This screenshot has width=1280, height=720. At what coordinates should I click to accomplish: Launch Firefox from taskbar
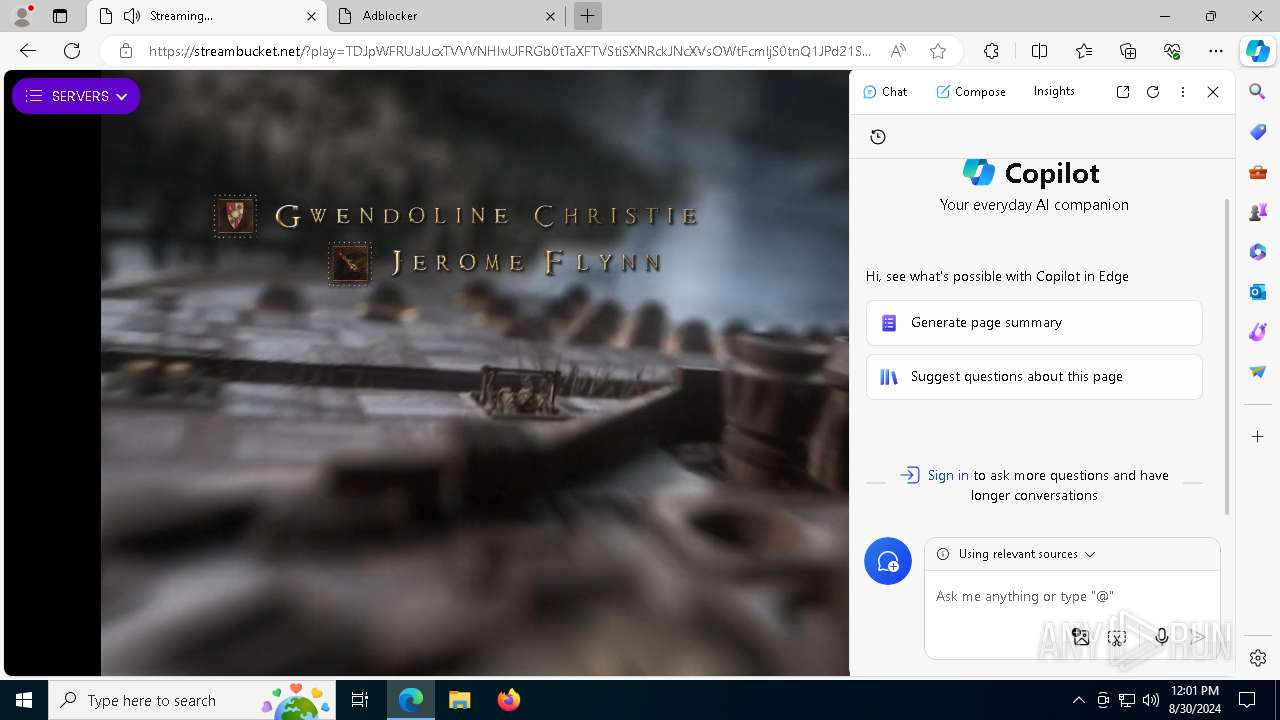point(508,700)
